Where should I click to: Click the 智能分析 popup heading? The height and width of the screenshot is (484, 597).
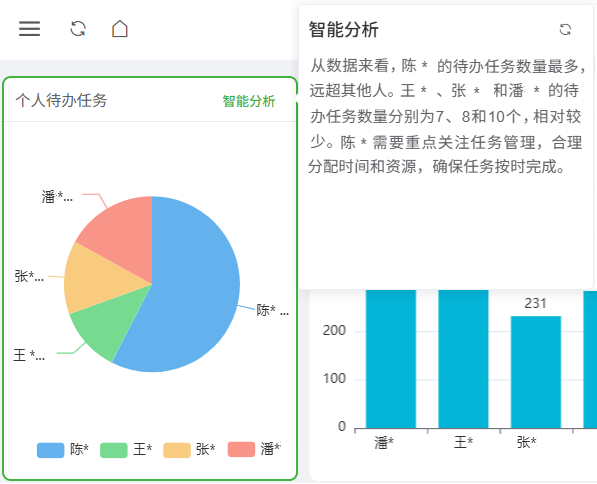[343, 30]
